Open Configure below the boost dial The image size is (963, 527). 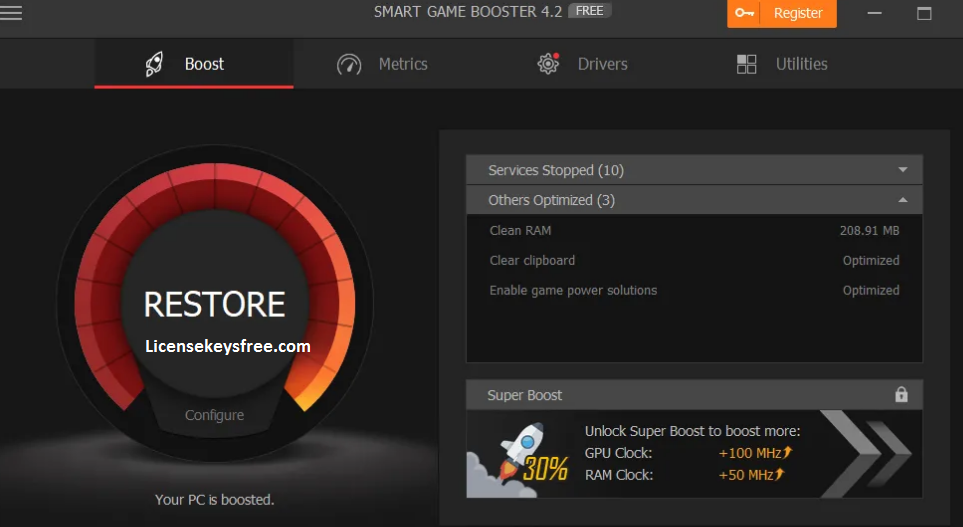pos(214,415)
